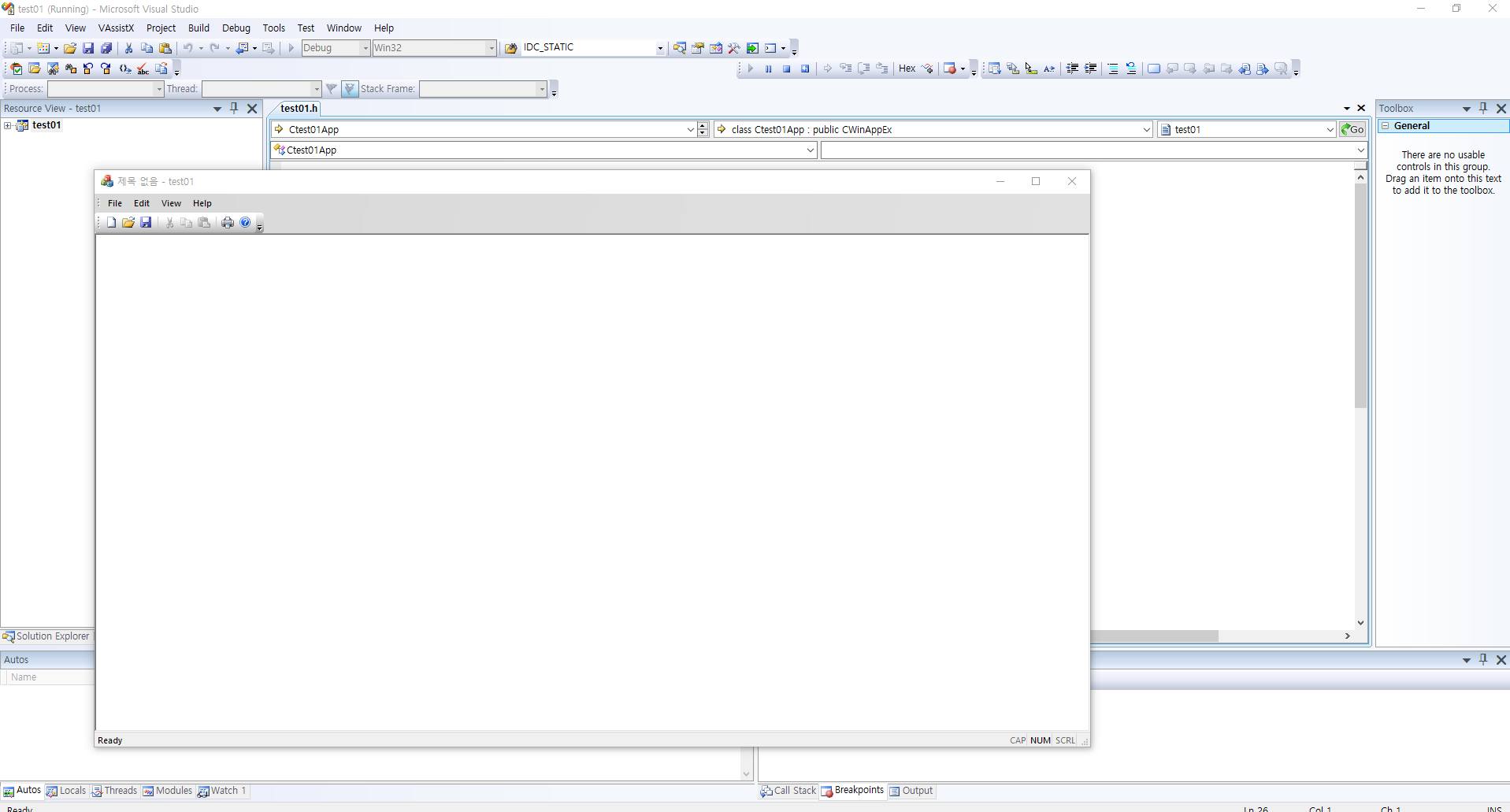1510x812 pixels.
Task: Click the editor vertical scrollbar thumb
Action: pos(1360,295)
